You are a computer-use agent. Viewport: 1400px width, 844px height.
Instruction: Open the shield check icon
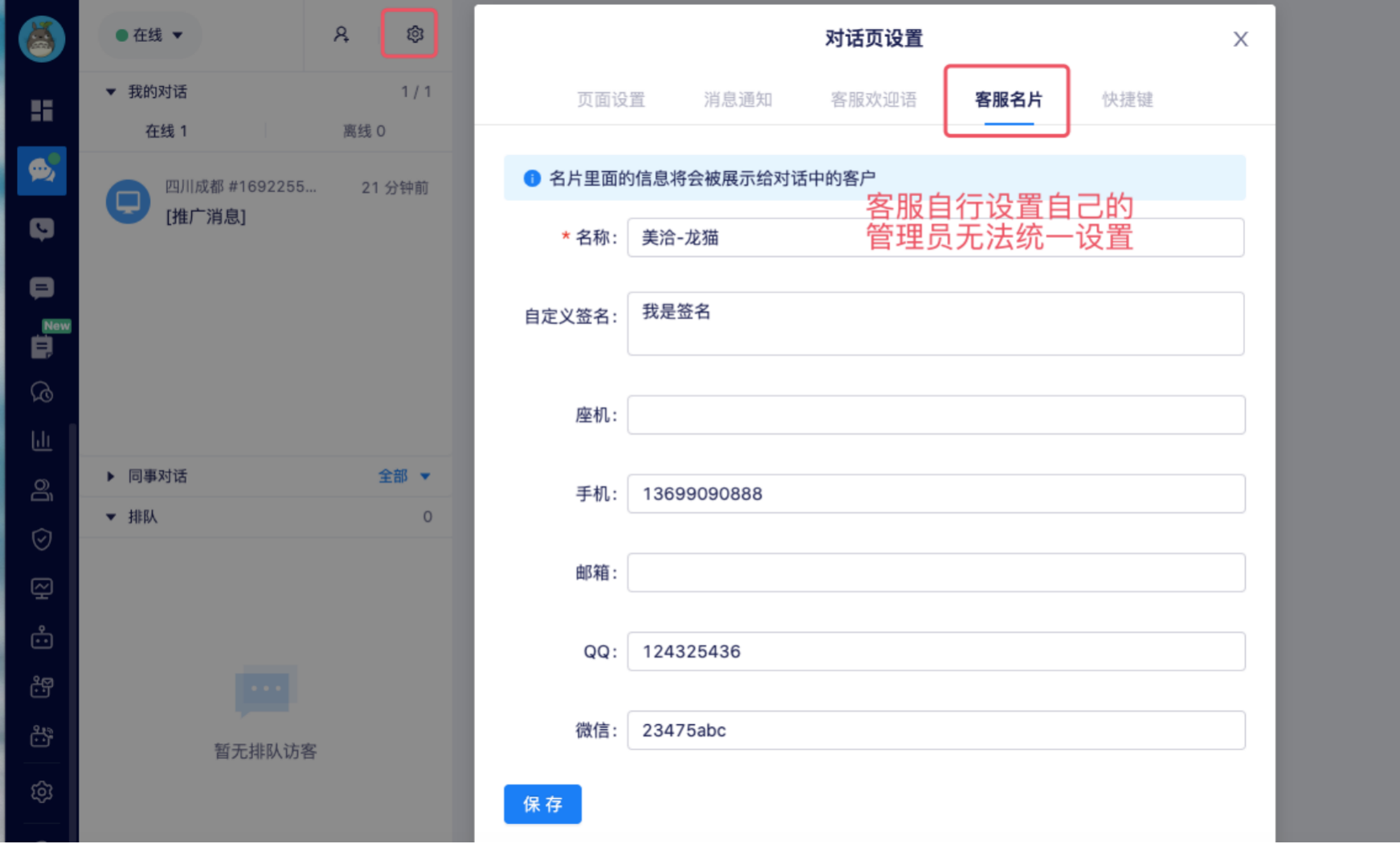(42, 539)
